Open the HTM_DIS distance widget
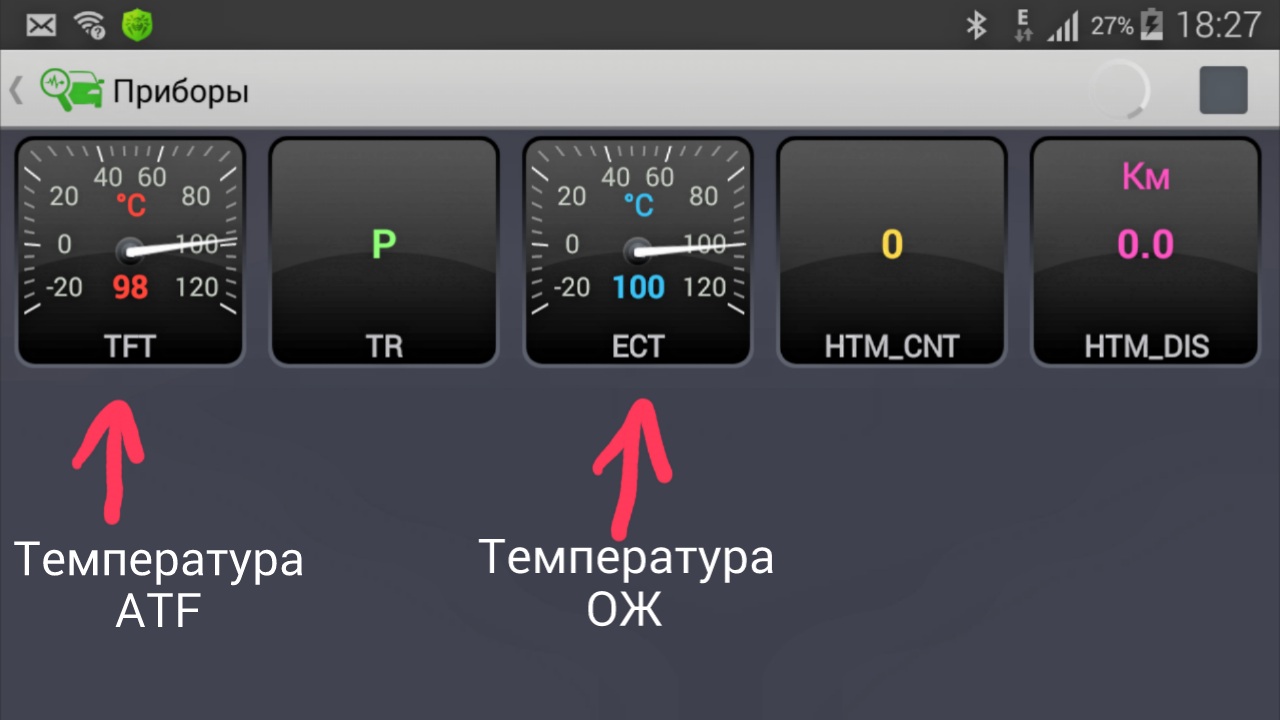This screenshot has width=1280, height=720. (1146, 251)
